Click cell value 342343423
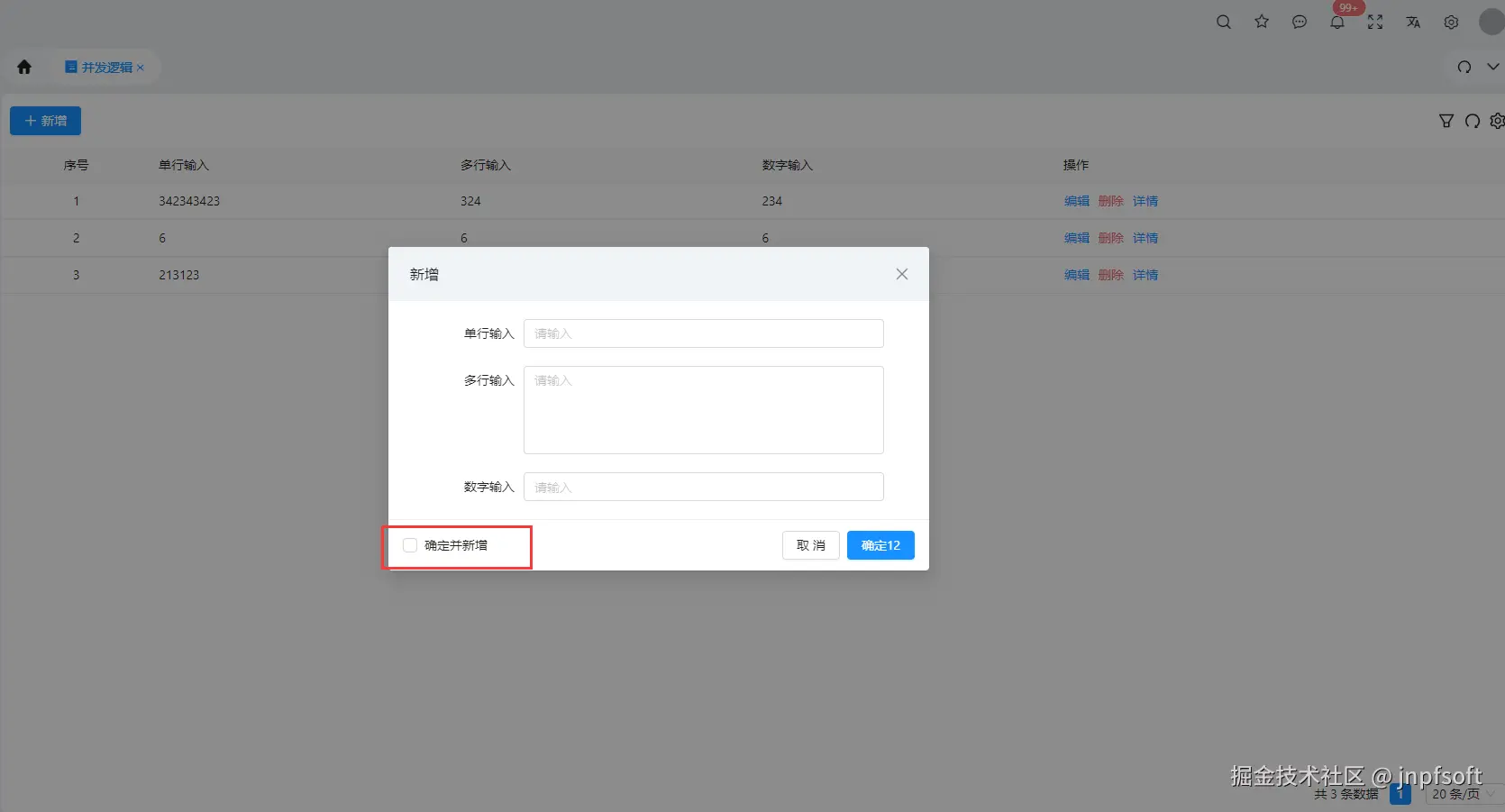This screenshot has width=1505, height=812. pos(189,201)
